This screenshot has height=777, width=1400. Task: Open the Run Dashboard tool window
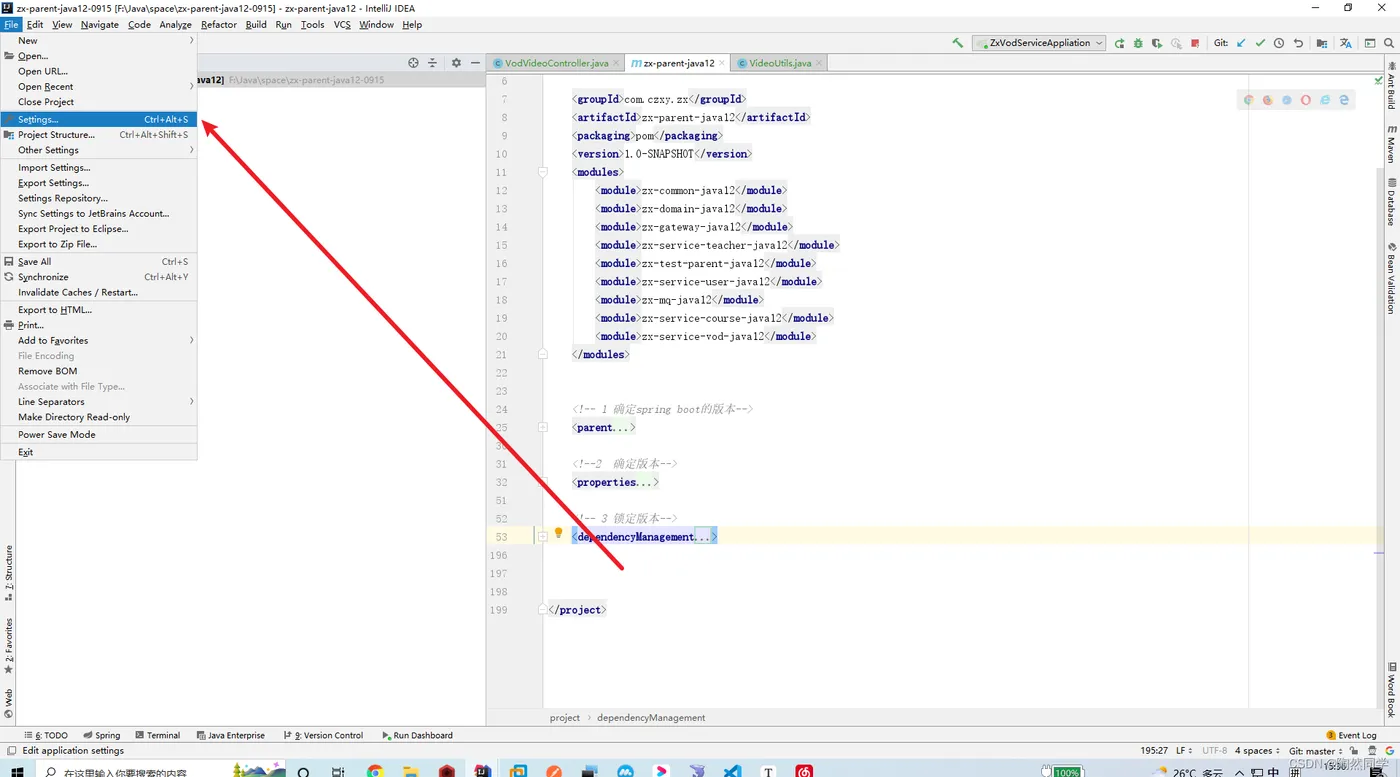coord(418,735)
